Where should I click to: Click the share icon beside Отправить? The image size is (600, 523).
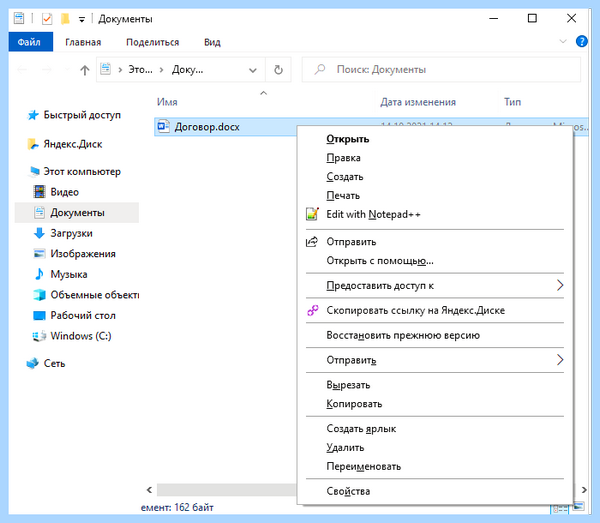312,242
